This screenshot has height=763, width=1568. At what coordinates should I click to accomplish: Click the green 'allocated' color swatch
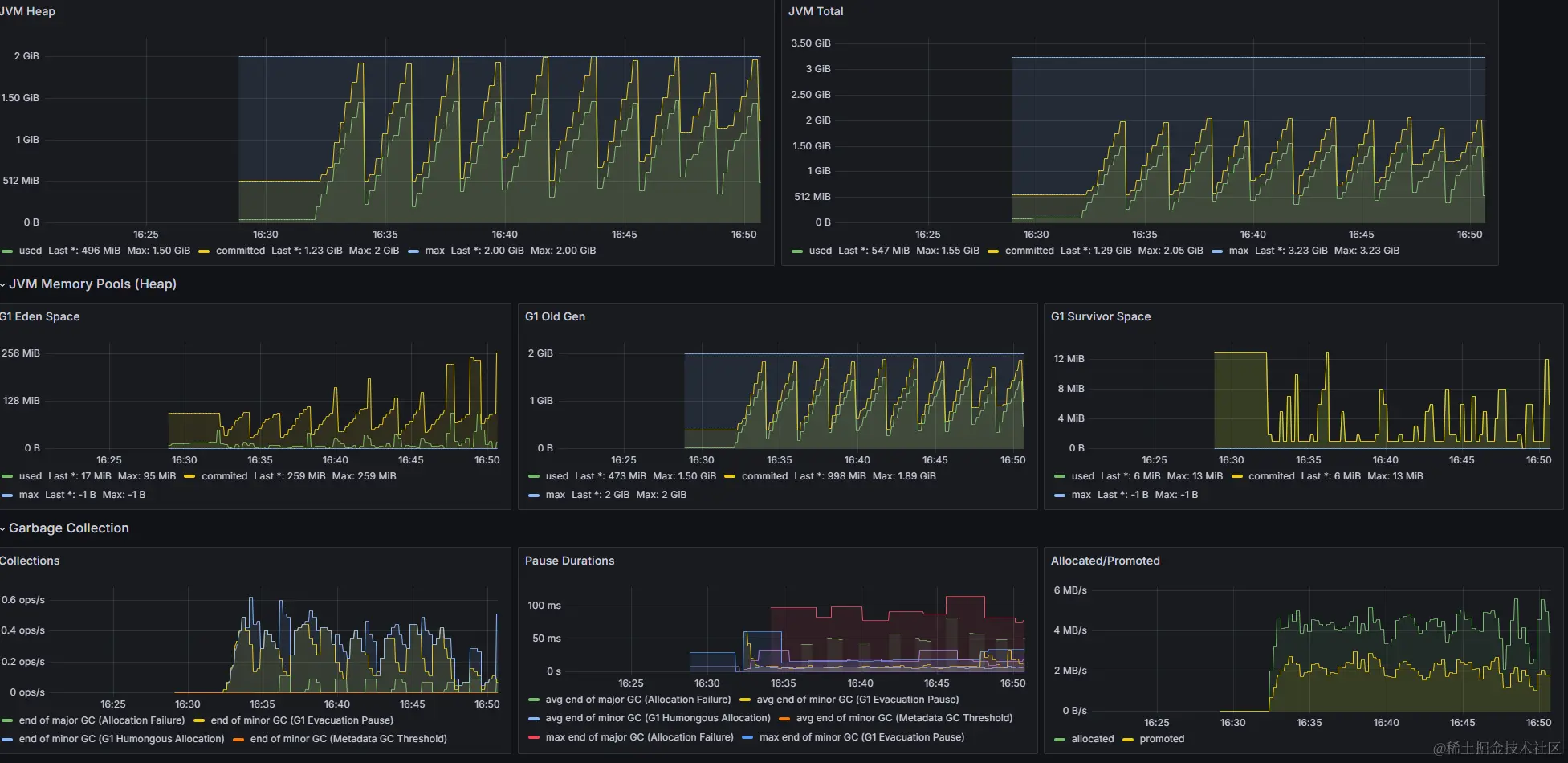click(x=1060, y=740)
